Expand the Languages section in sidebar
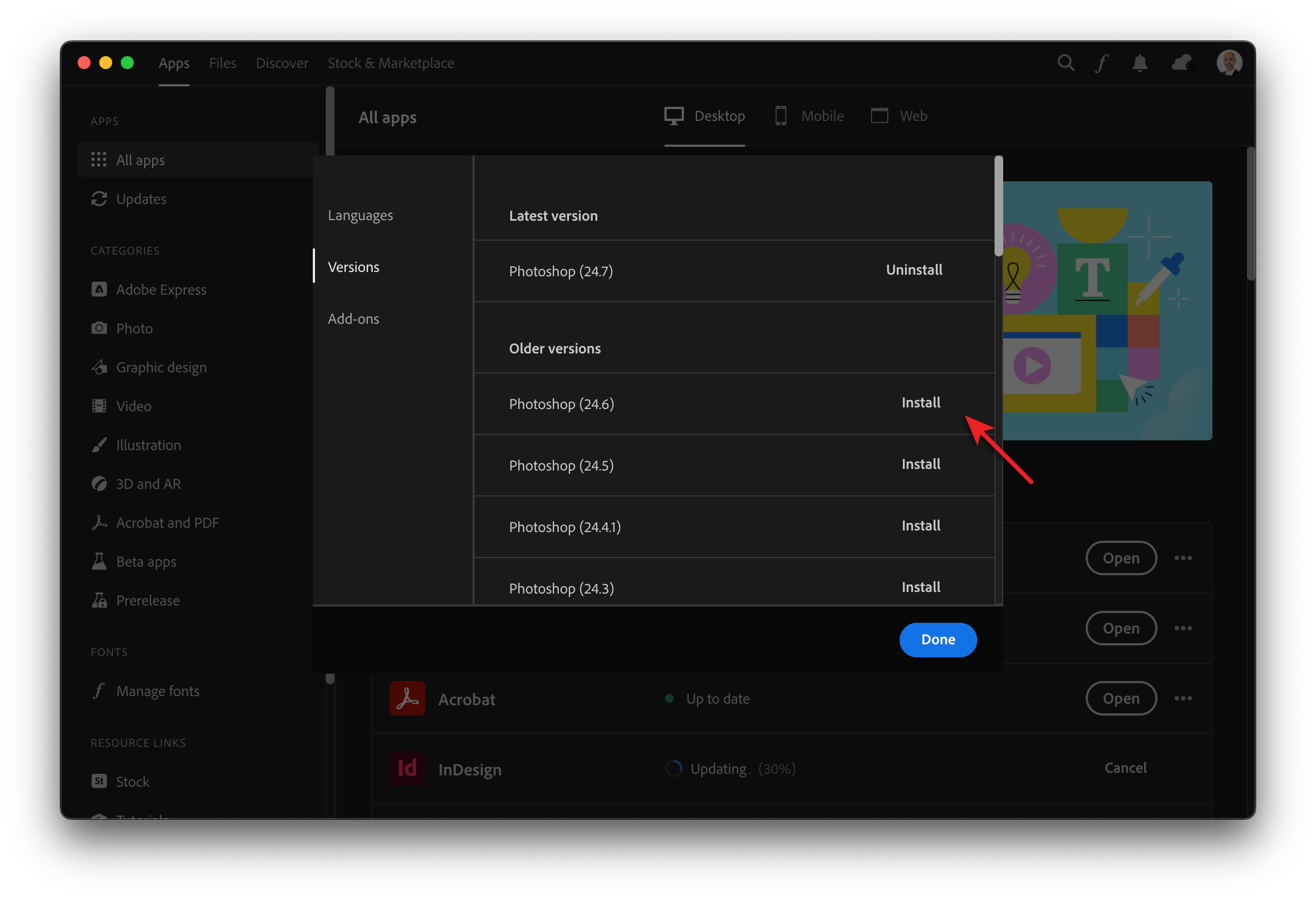 [361, 214]
